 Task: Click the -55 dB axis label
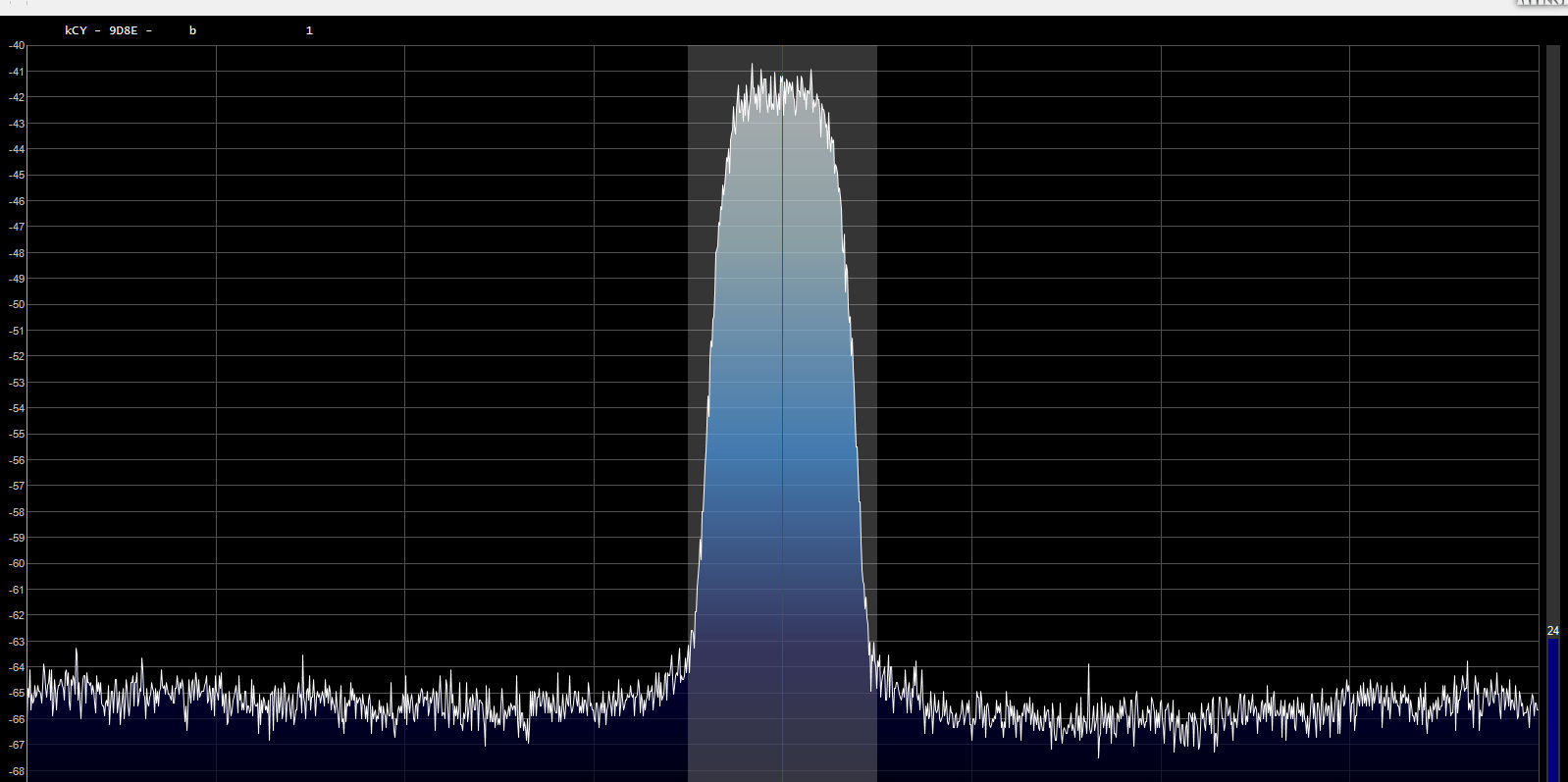pyautogui.click(x=17, y=435)
